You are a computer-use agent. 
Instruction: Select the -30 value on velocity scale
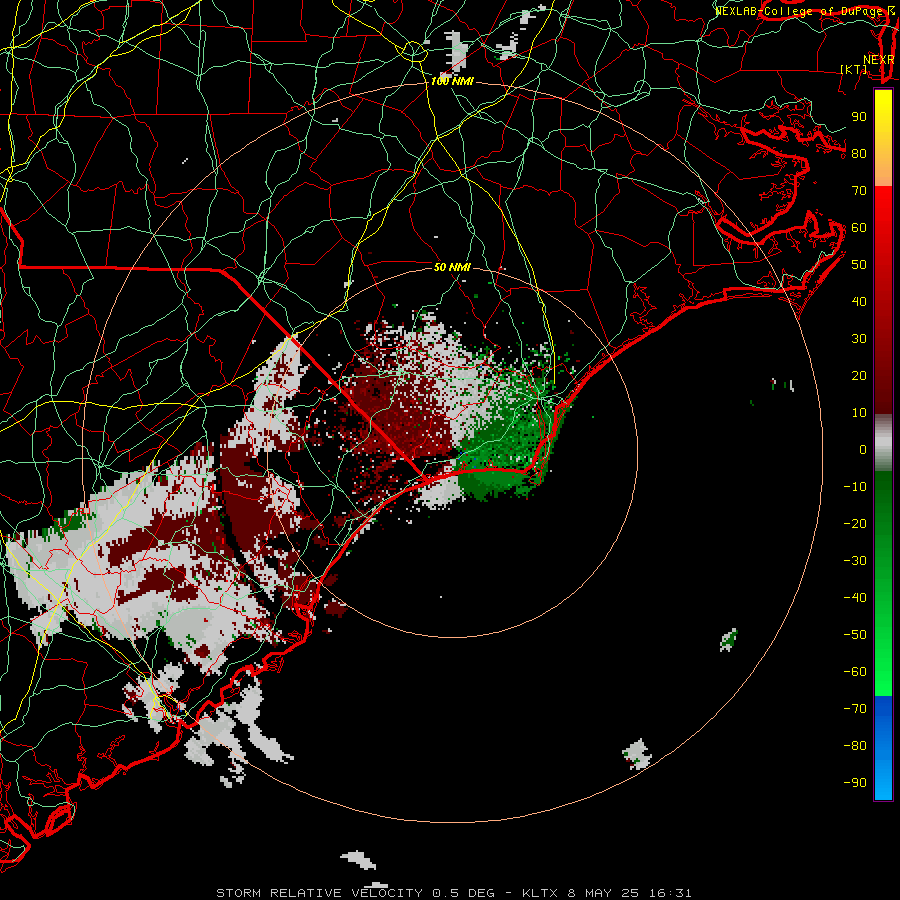pos(855,561)
